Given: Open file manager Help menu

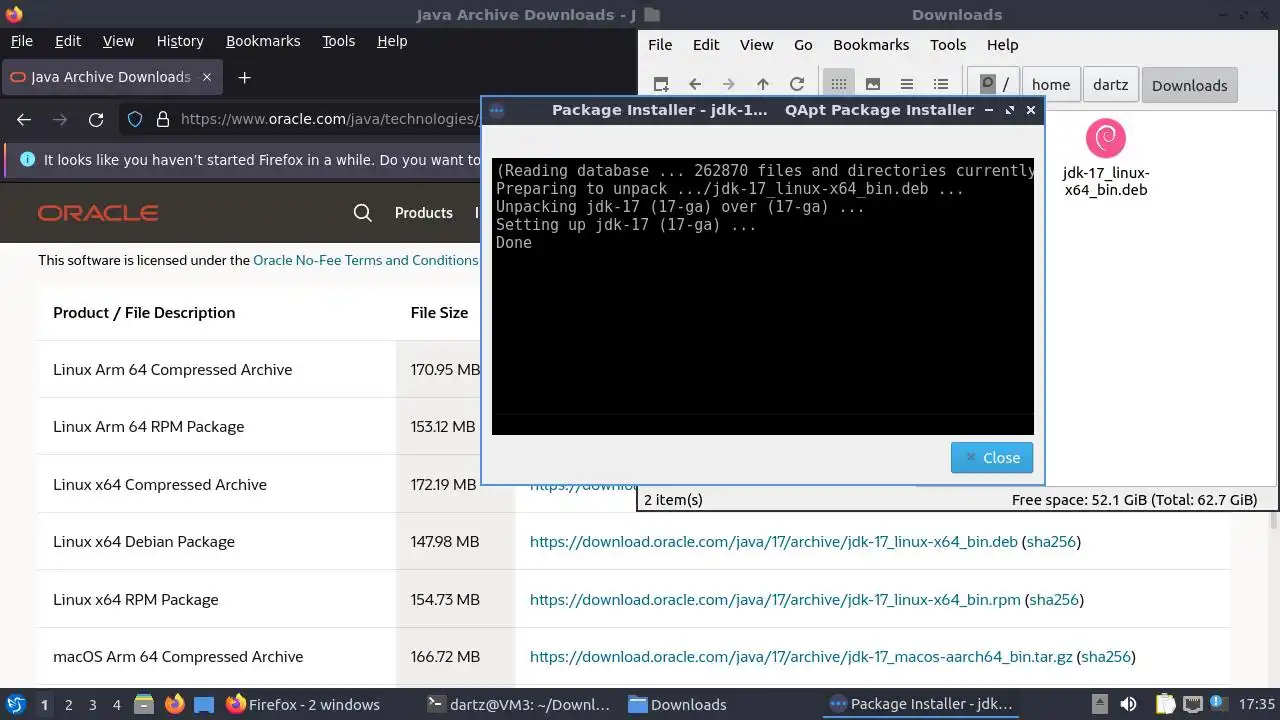Looking at the screenshot, I should (1002, 45).
